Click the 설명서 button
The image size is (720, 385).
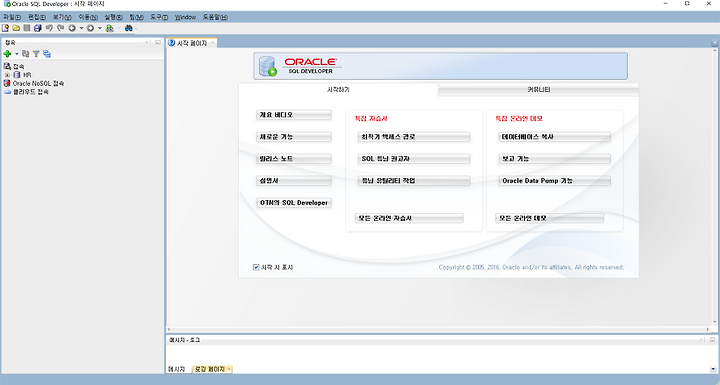[294, 181]
